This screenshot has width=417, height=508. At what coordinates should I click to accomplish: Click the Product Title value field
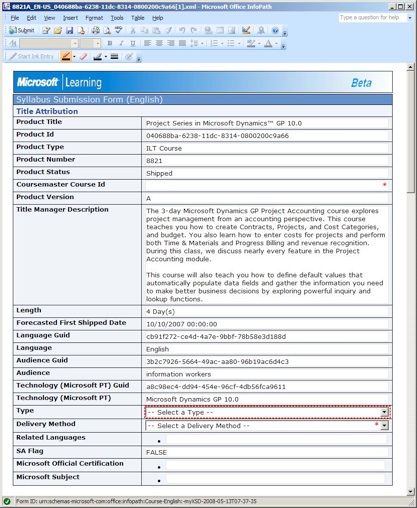tap(267, 123)
